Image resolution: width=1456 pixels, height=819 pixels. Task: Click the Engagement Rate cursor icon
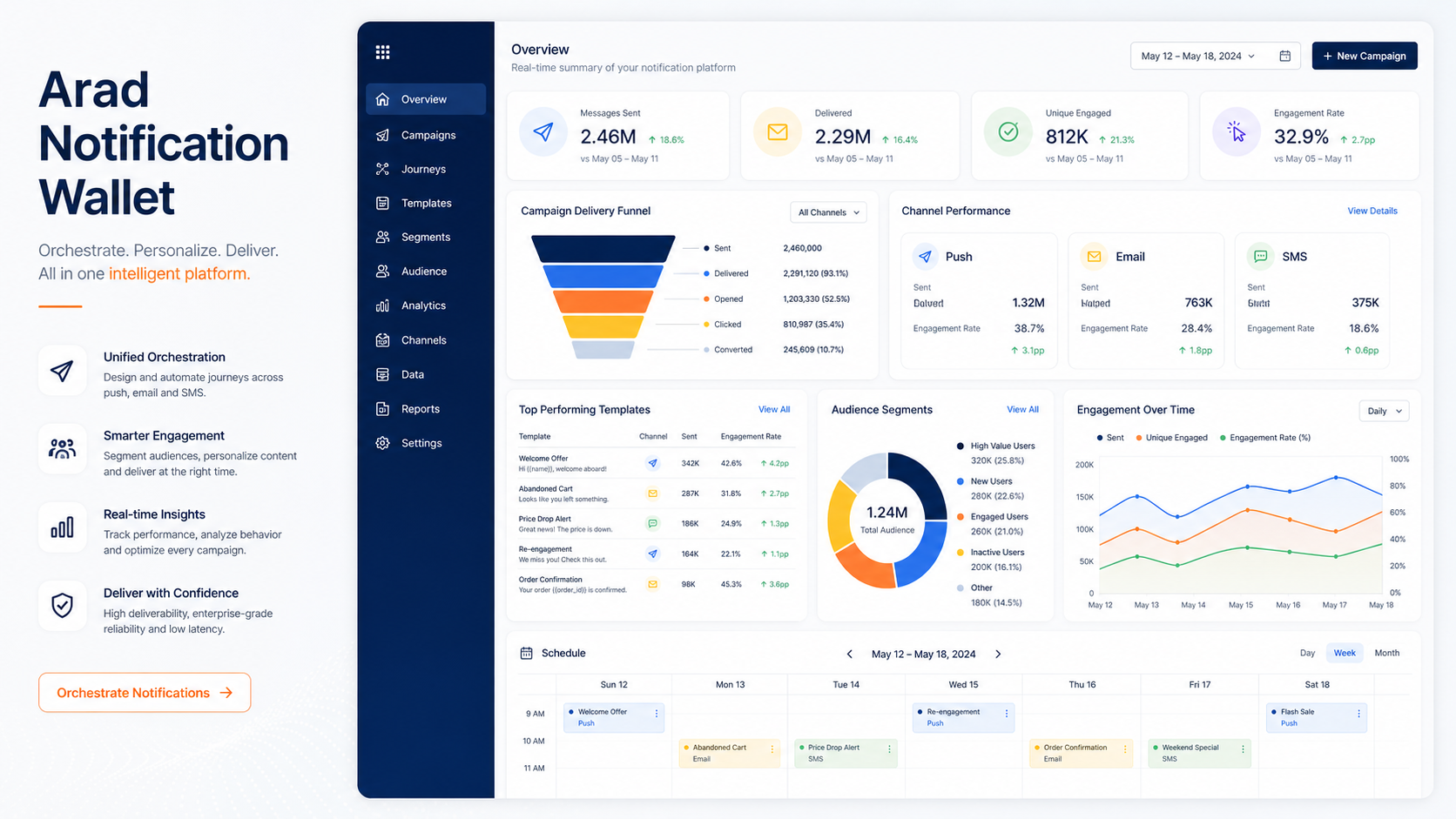coord(1236,132)
